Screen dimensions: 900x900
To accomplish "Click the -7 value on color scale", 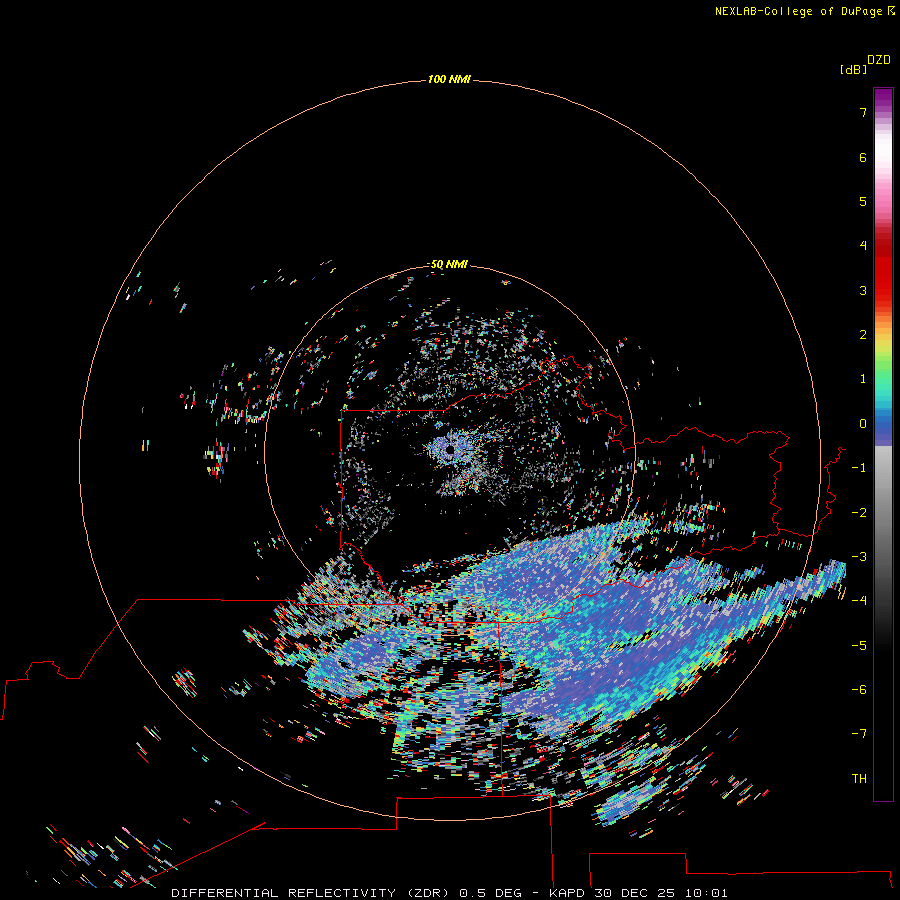I will pos(859,734).
